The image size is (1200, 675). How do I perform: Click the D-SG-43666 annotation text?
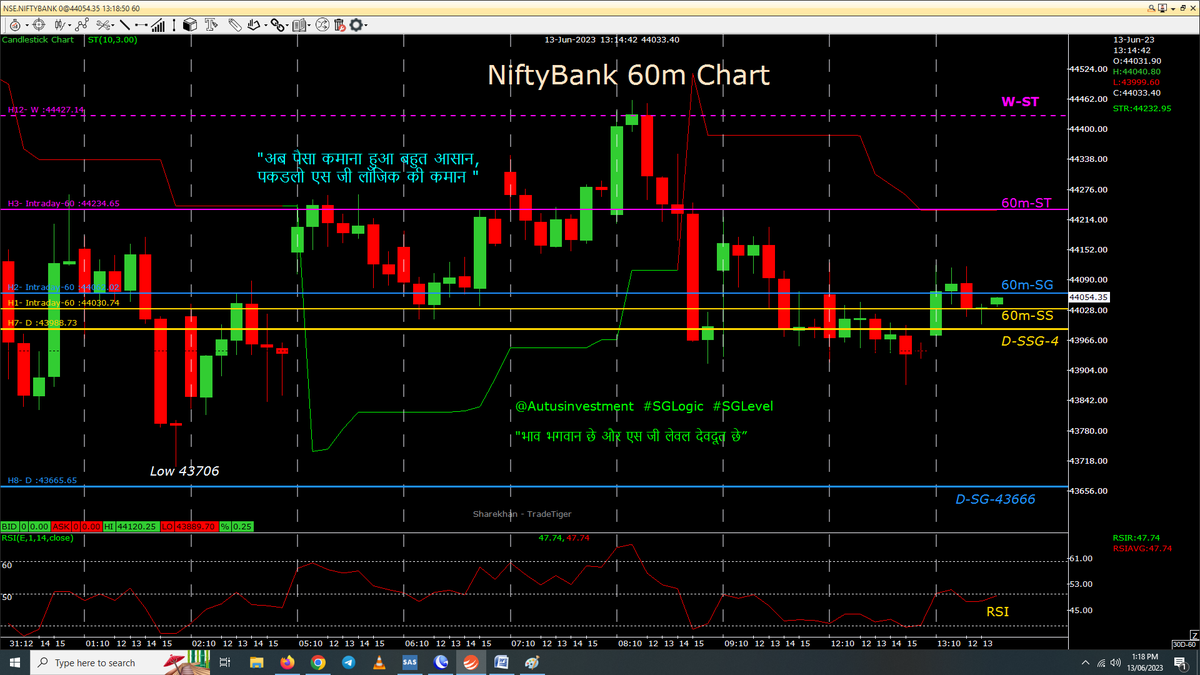(995, 499)
